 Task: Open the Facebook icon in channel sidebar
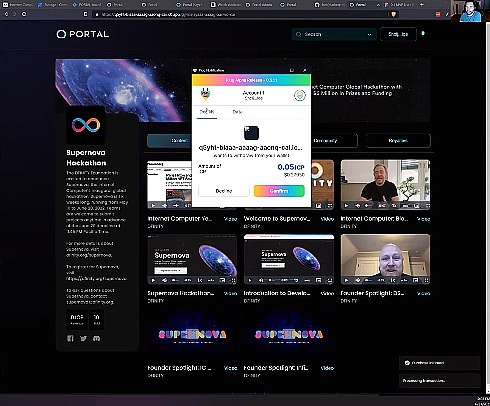70,338
